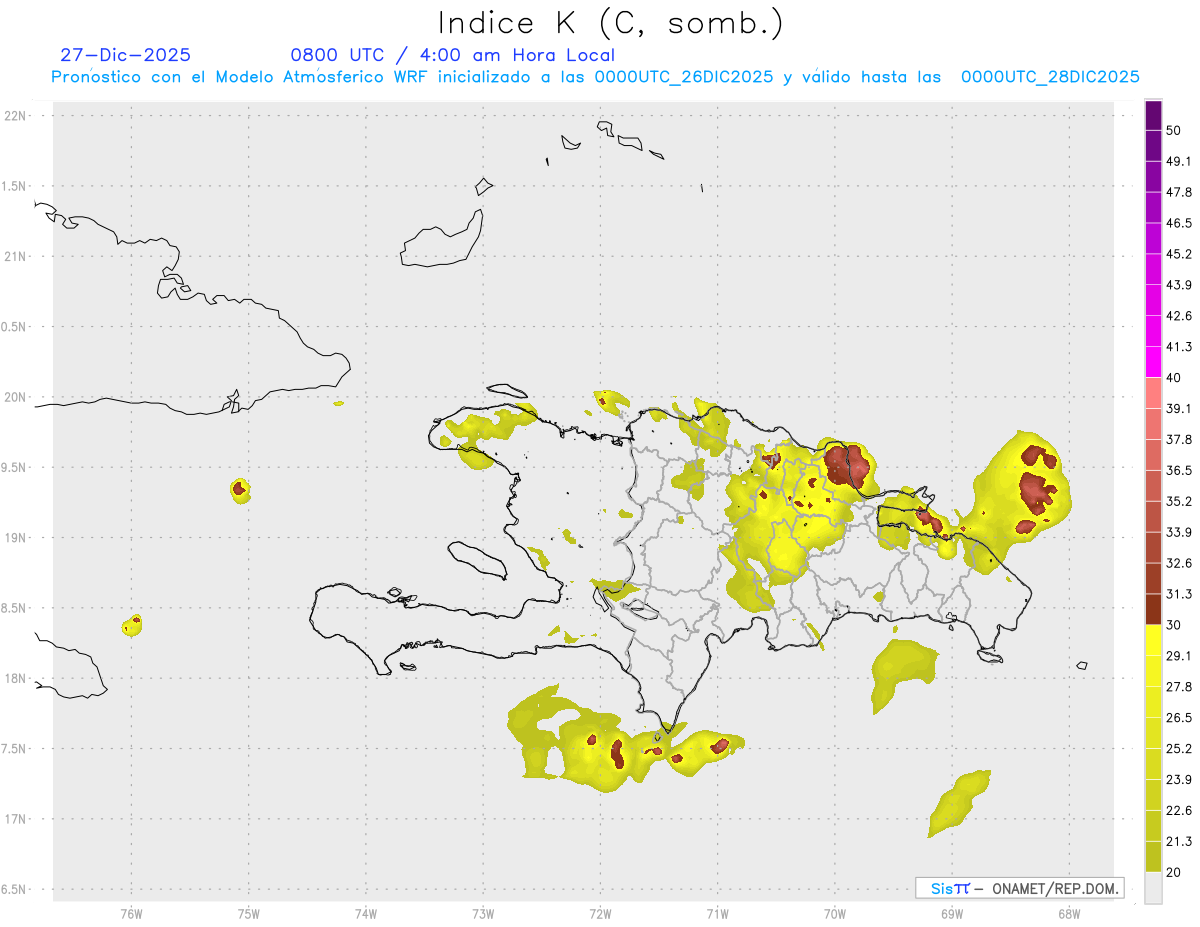Click the colorbar label "29.1"
Viewport: 1200px width, 927px height.
[1178, 656]
